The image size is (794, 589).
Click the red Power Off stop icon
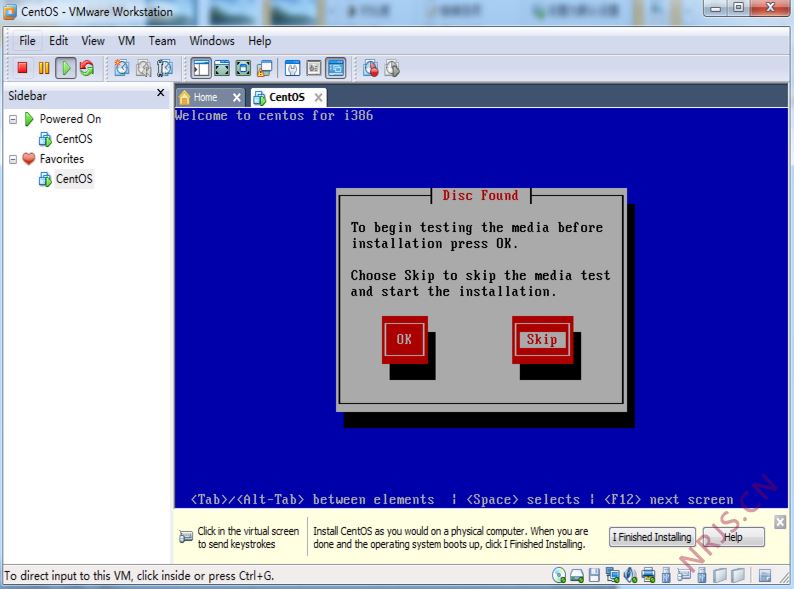pyautogui.click(x=22, y=68)
